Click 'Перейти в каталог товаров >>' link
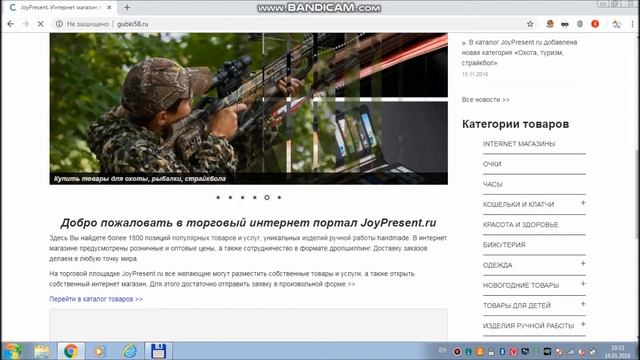The width and height of the screenshot is (640, 360). coord(96,299)
